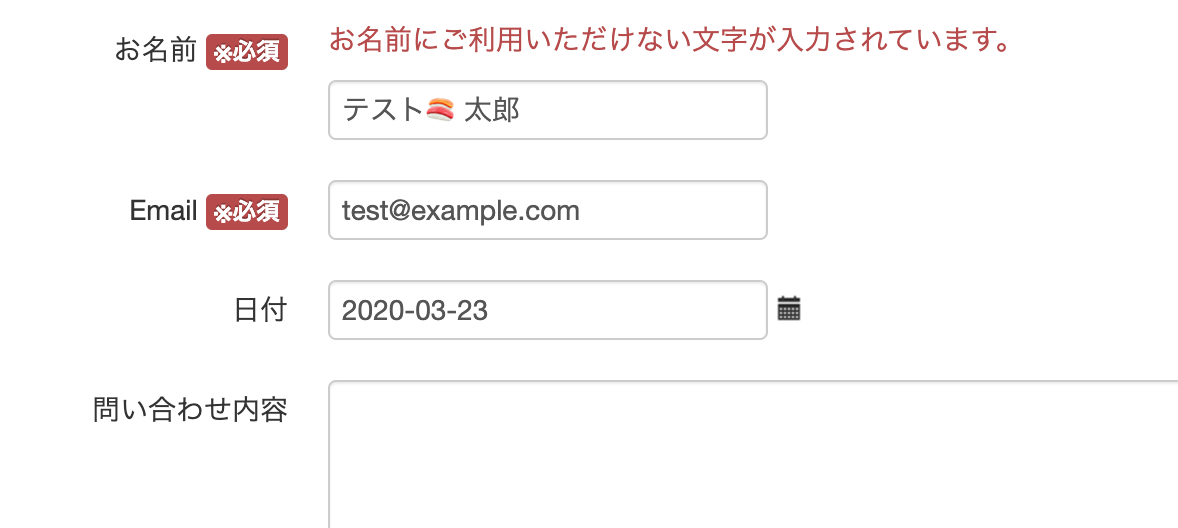The height and width of the screenshot is (528, 1178).
Task: Place cursor on 太郎 in name field
Action: (x=492, y=111)
